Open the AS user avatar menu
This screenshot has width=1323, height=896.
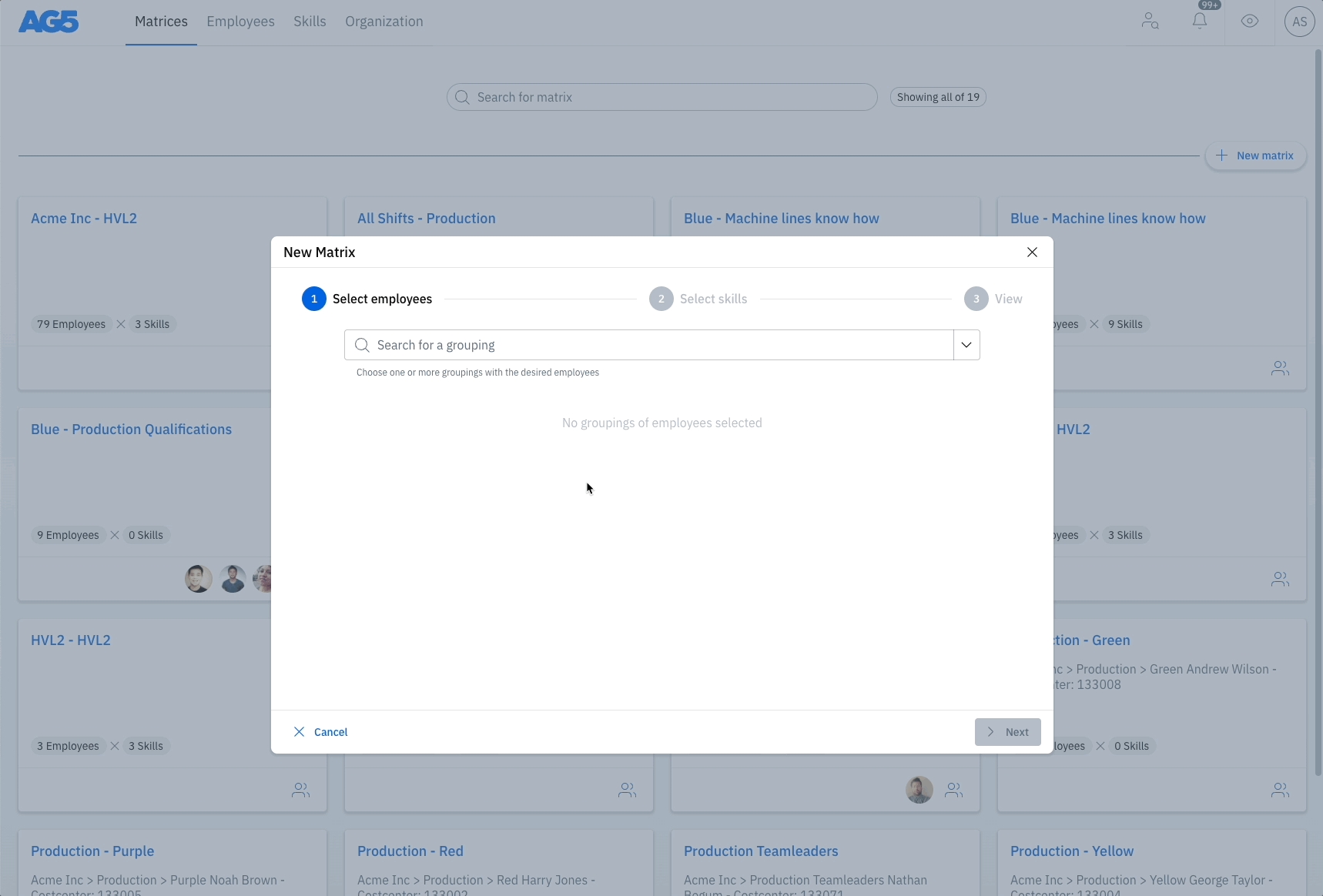pos(1299,22)
